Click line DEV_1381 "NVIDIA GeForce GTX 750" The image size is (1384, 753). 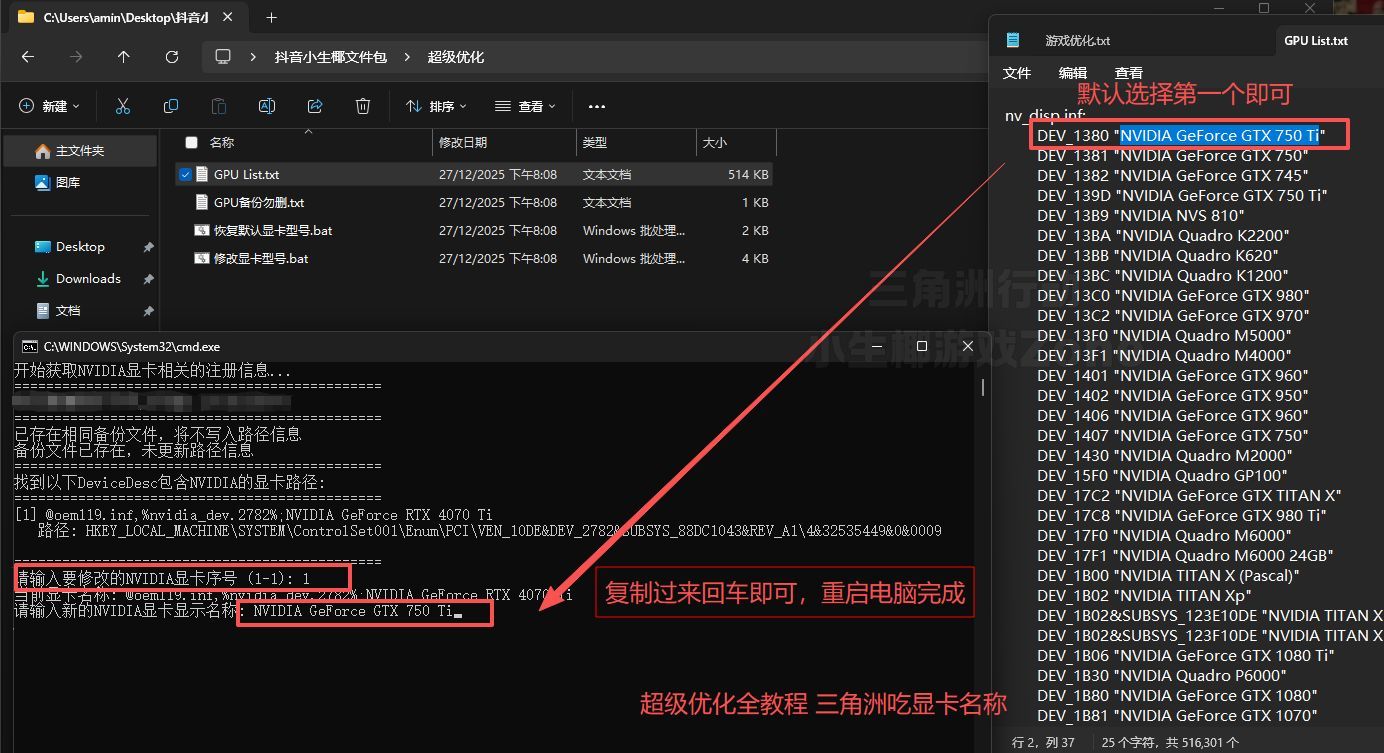pyautogui.click(x=1172, y=155)
